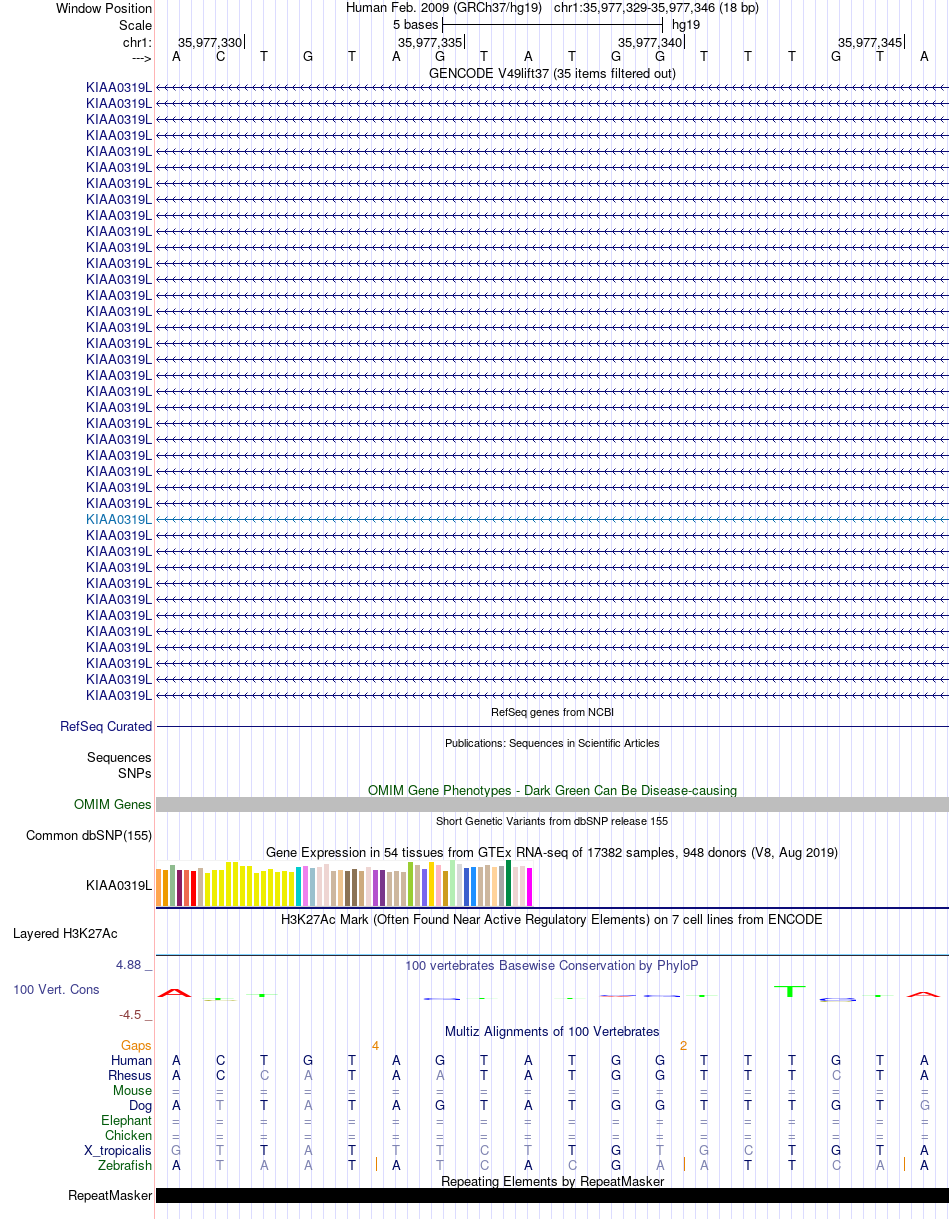The height and width of the screenshot is (1219, 950).
Task: Click the RefSeq genes from NCBI title
Action: (x=552, y=712)
